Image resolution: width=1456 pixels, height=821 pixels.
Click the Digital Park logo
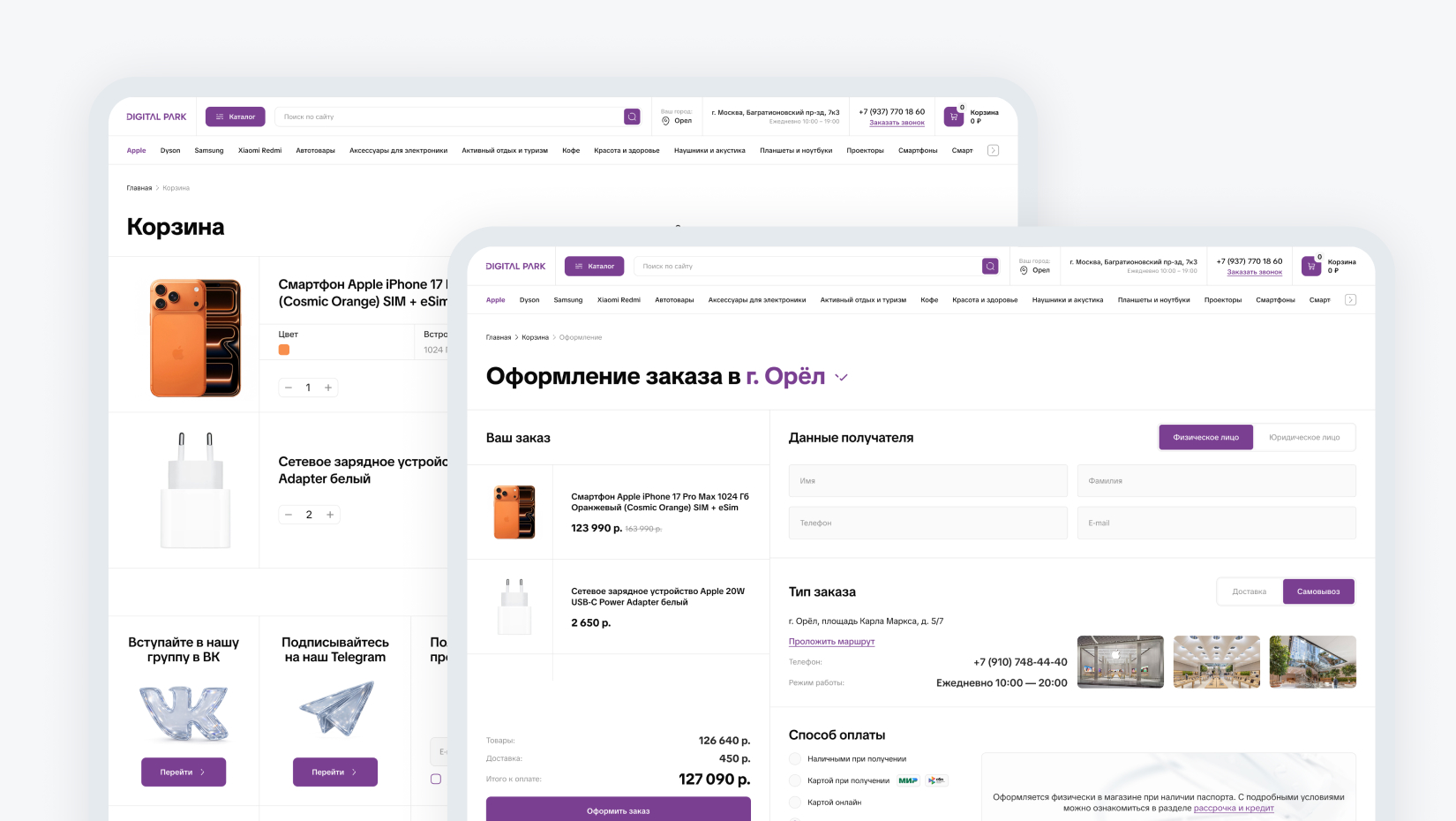pyautogui.click(x=514, y=265)
